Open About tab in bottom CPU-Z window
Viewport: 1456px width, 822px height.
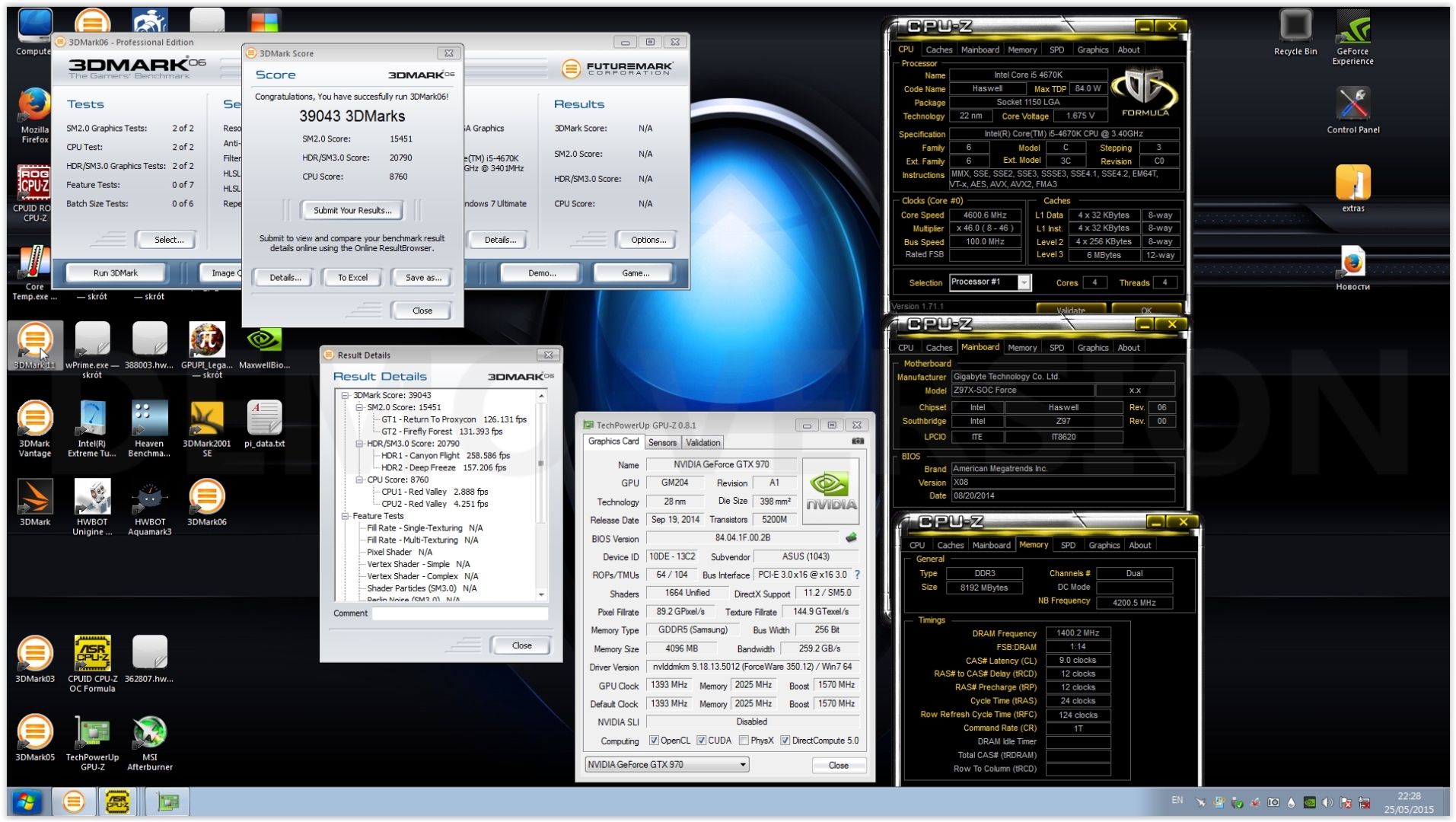click(x=1139, y=546)
